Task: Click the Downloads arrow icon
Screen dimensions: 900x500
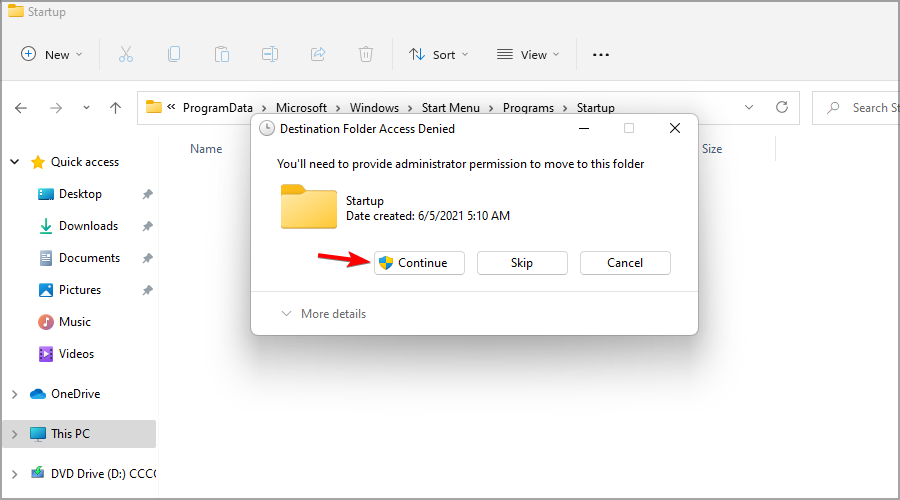Action: click(x=45, y=226)
